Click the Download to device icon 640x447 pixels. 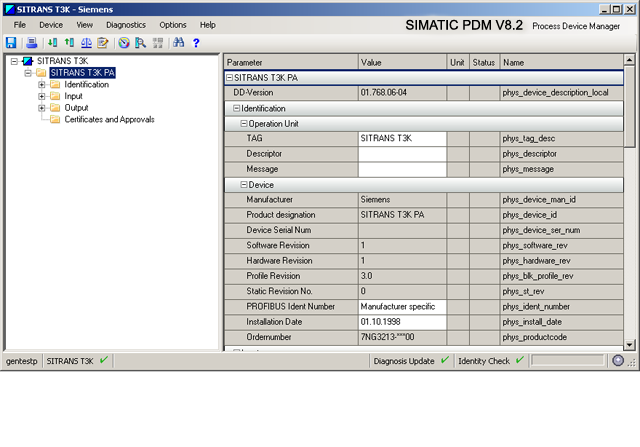[53, 43]
